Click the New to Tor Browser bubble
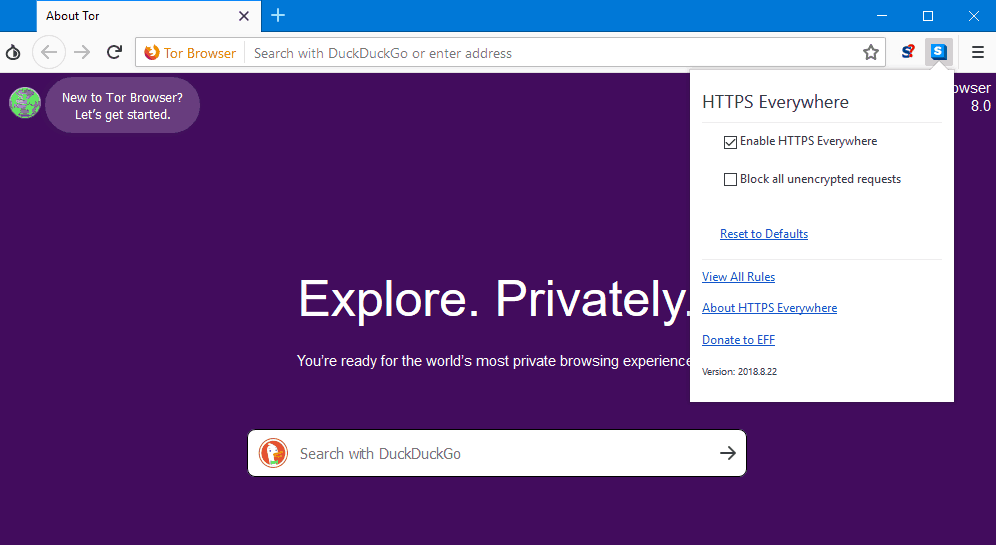Image resolution: width=996 pixels, height=545 pixels. pos(123,105)
